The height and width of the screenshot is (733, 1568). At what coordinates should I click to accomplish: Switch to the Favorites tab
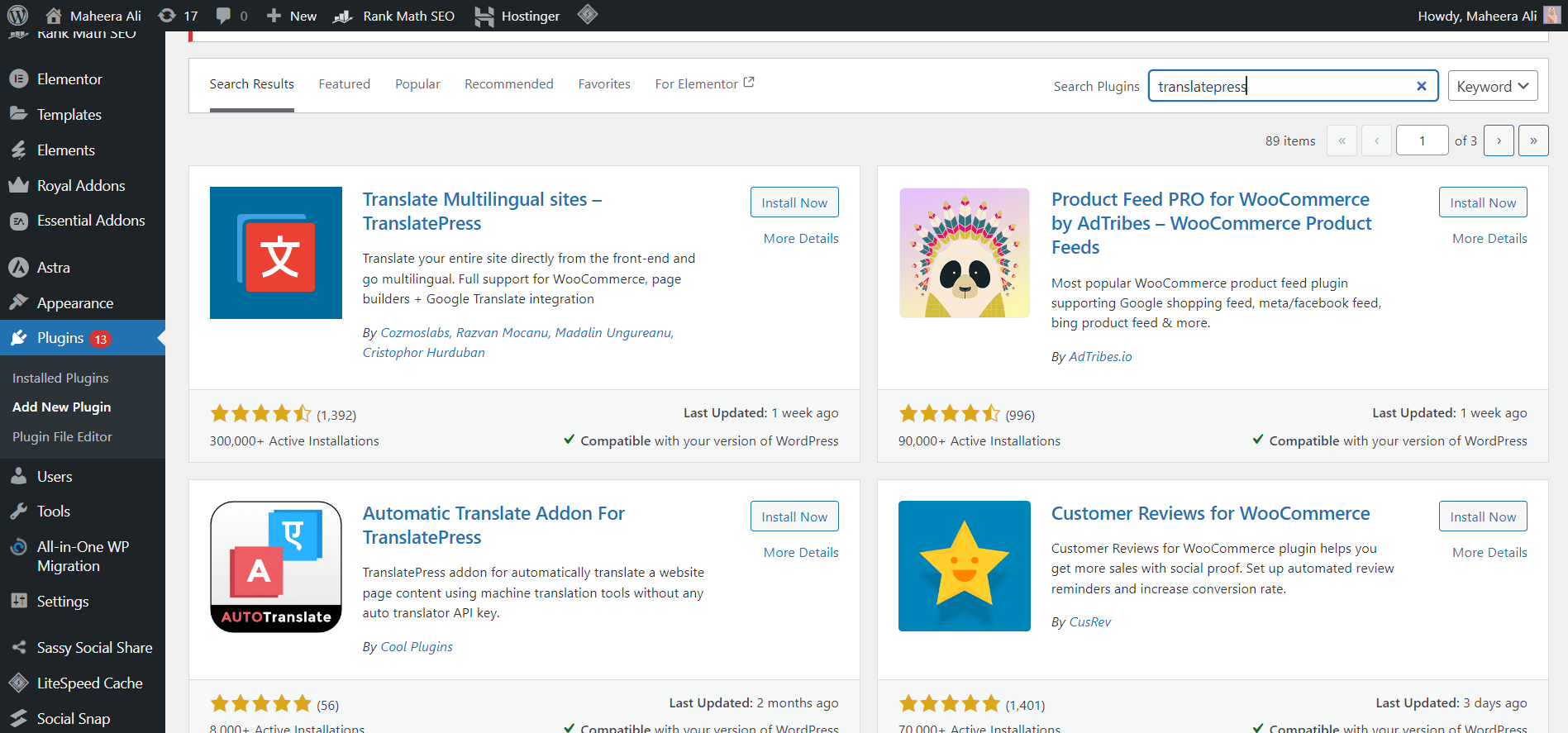(x=604, y=84)
